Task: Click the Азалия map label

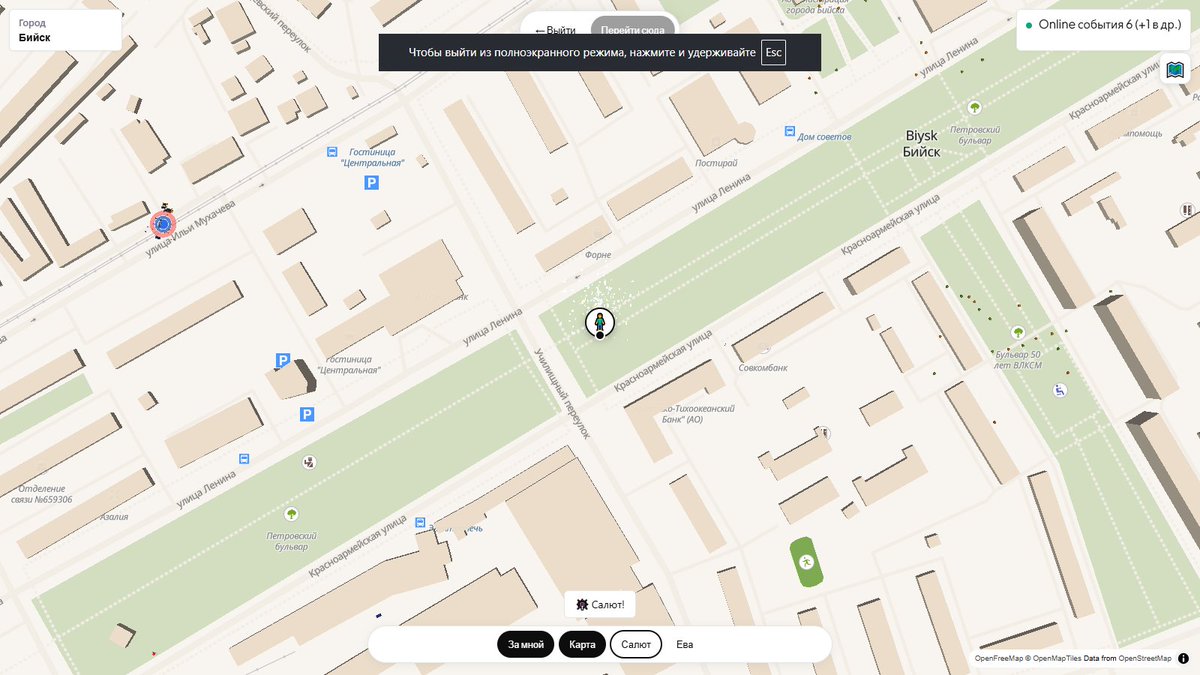Action: (x=114, y=517)
